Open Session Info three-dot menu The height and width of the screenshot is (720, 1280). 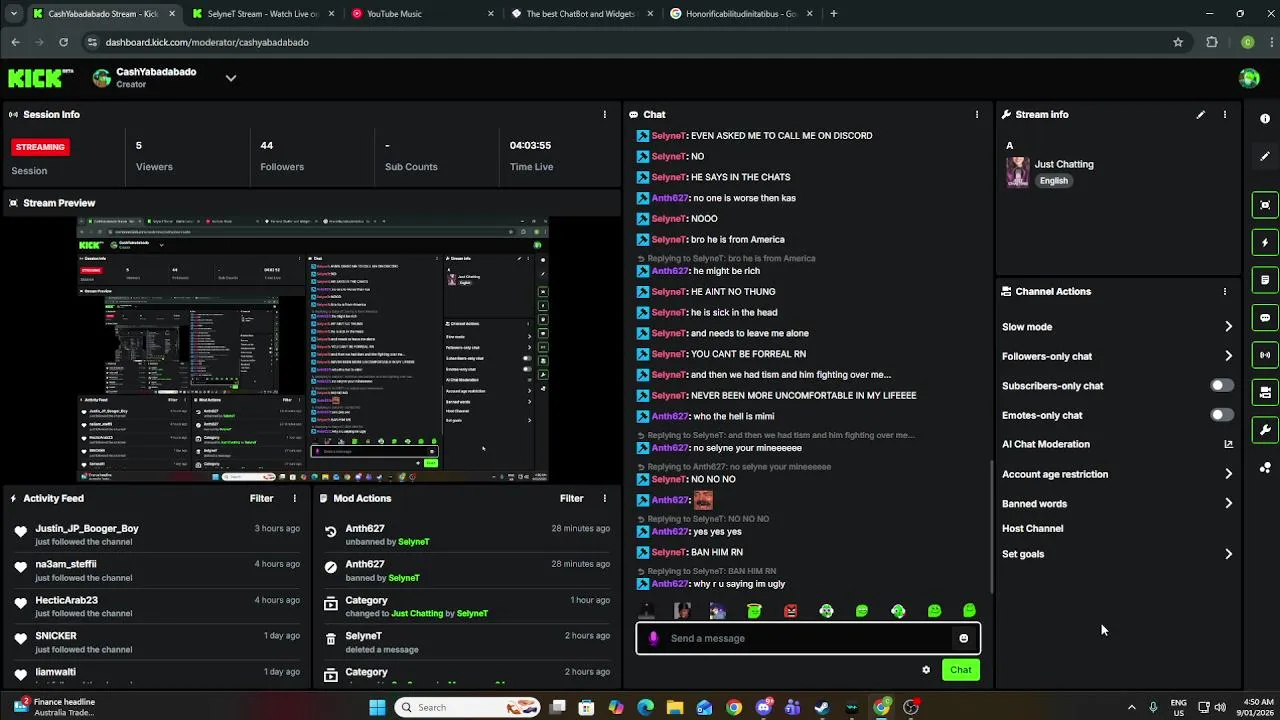click(x=604, y=115)
